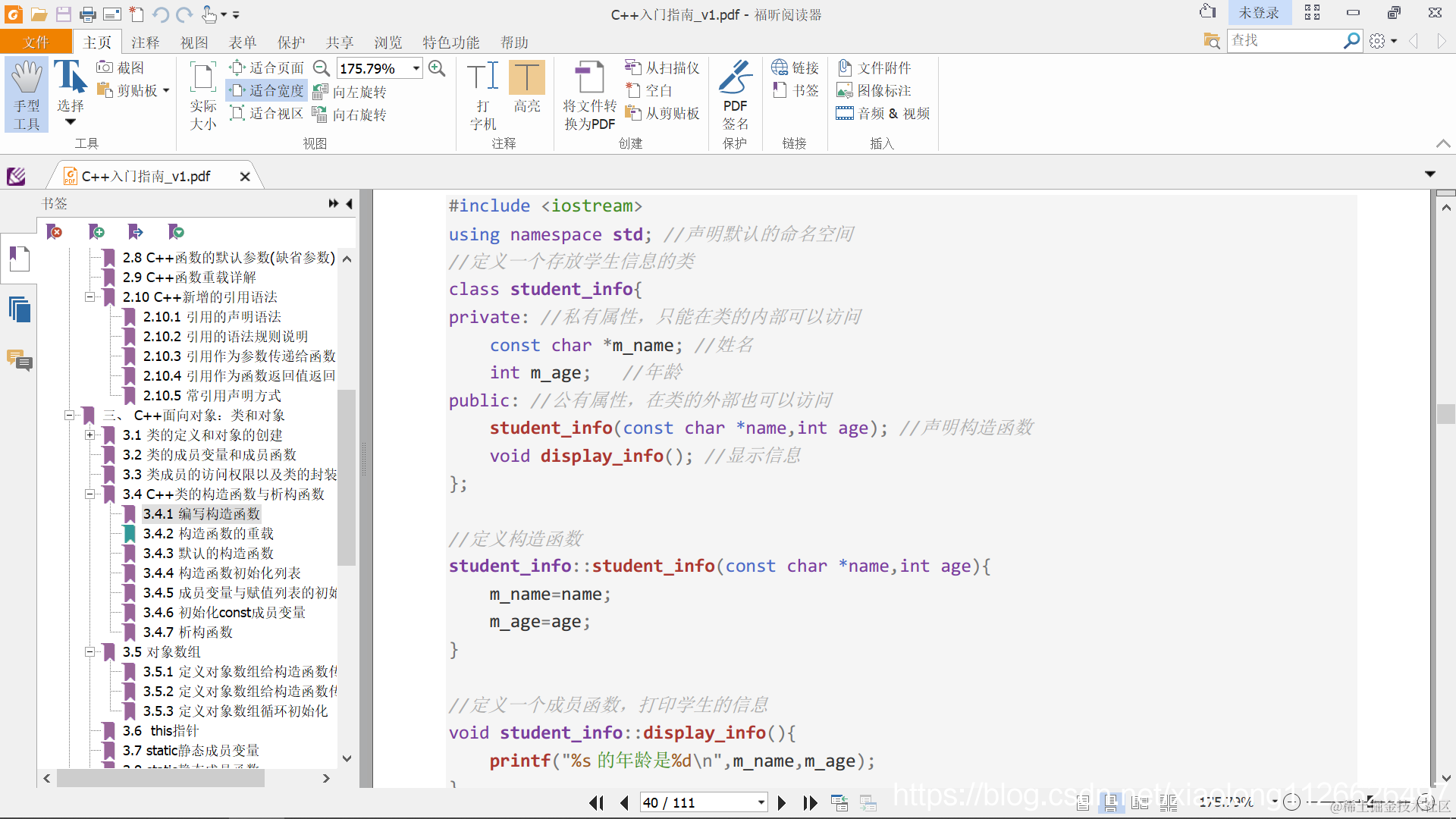Expand the 3.1 class definition bookmark
The width and height of the screenshot is (1456, 819).
[89, 435]
